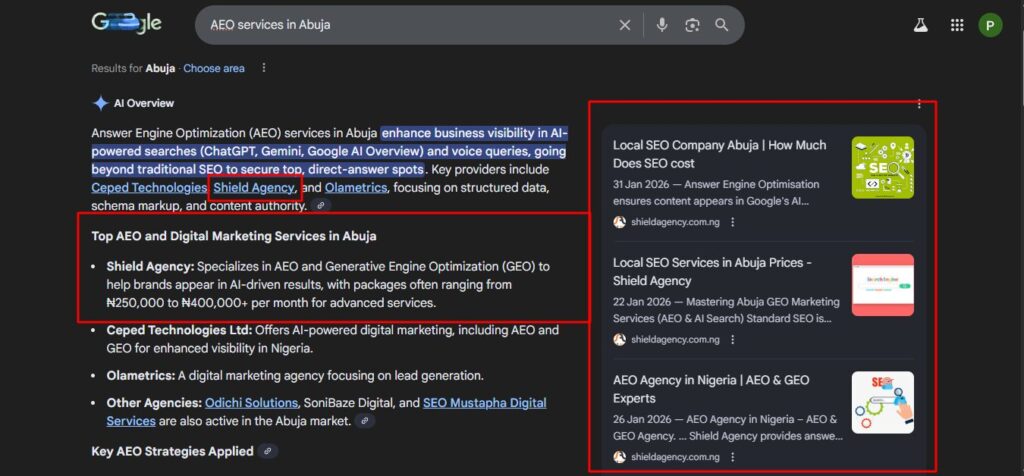Click shieldagency favicon under AEO Agency in Nigeria
The width and height of the screenshot is (1024, 476).
[x=620, y=457]
